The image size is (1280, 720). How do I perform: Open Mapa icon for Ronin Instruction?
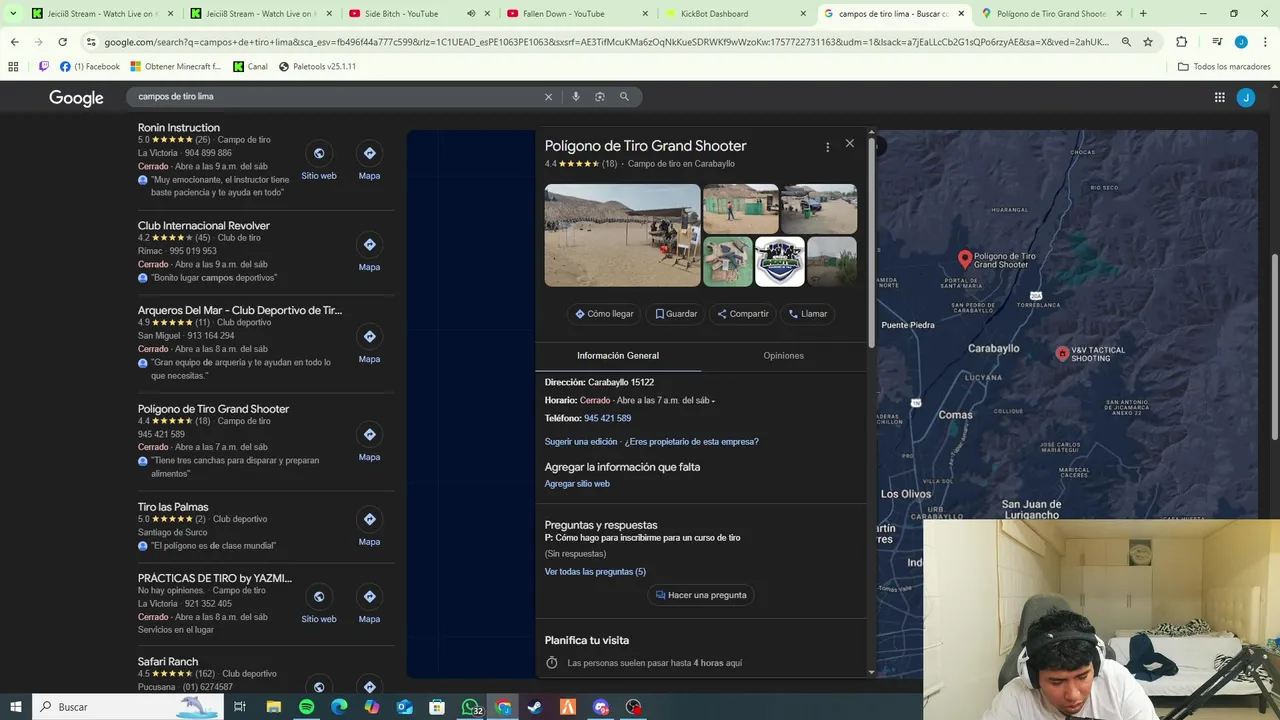369,153
